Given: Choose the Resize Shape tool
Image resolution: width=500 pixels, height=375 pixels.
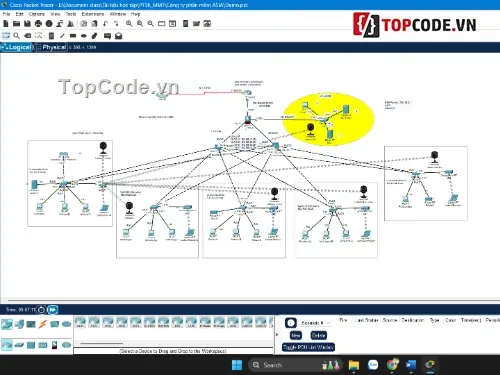Looking at the screenshot, I should pos(38,36).
